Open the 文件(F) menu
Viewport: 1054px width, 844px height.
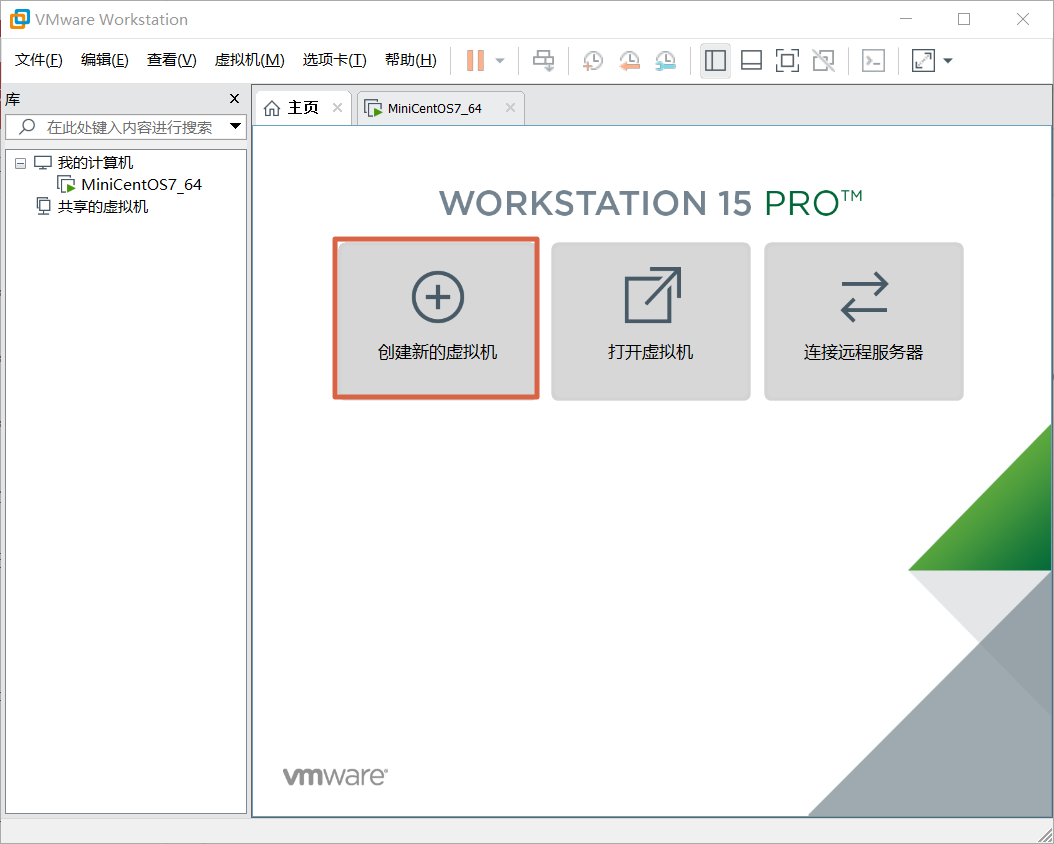[x=38, y=60]
